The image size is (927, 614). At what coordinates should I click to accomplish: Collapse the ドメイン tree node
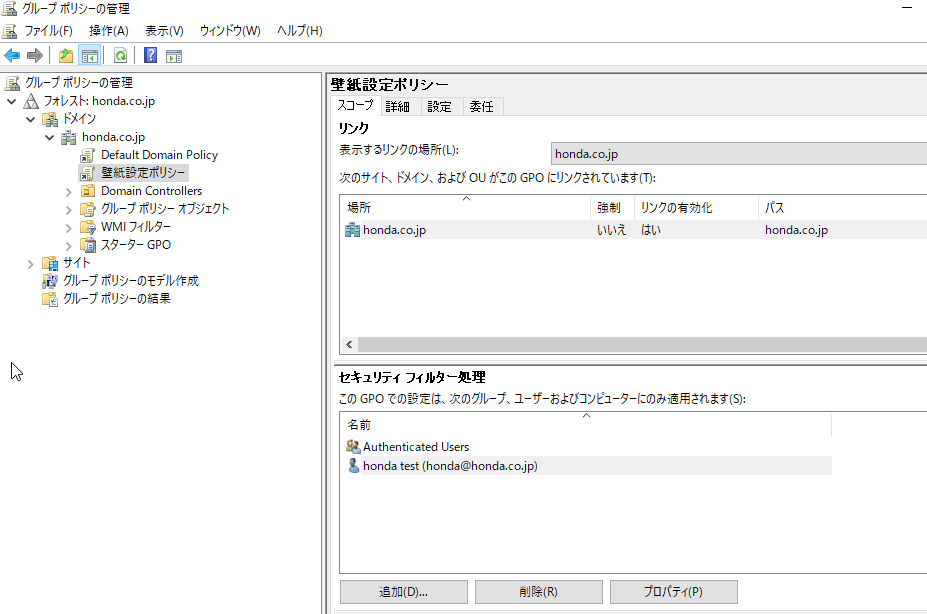(31, 119)
